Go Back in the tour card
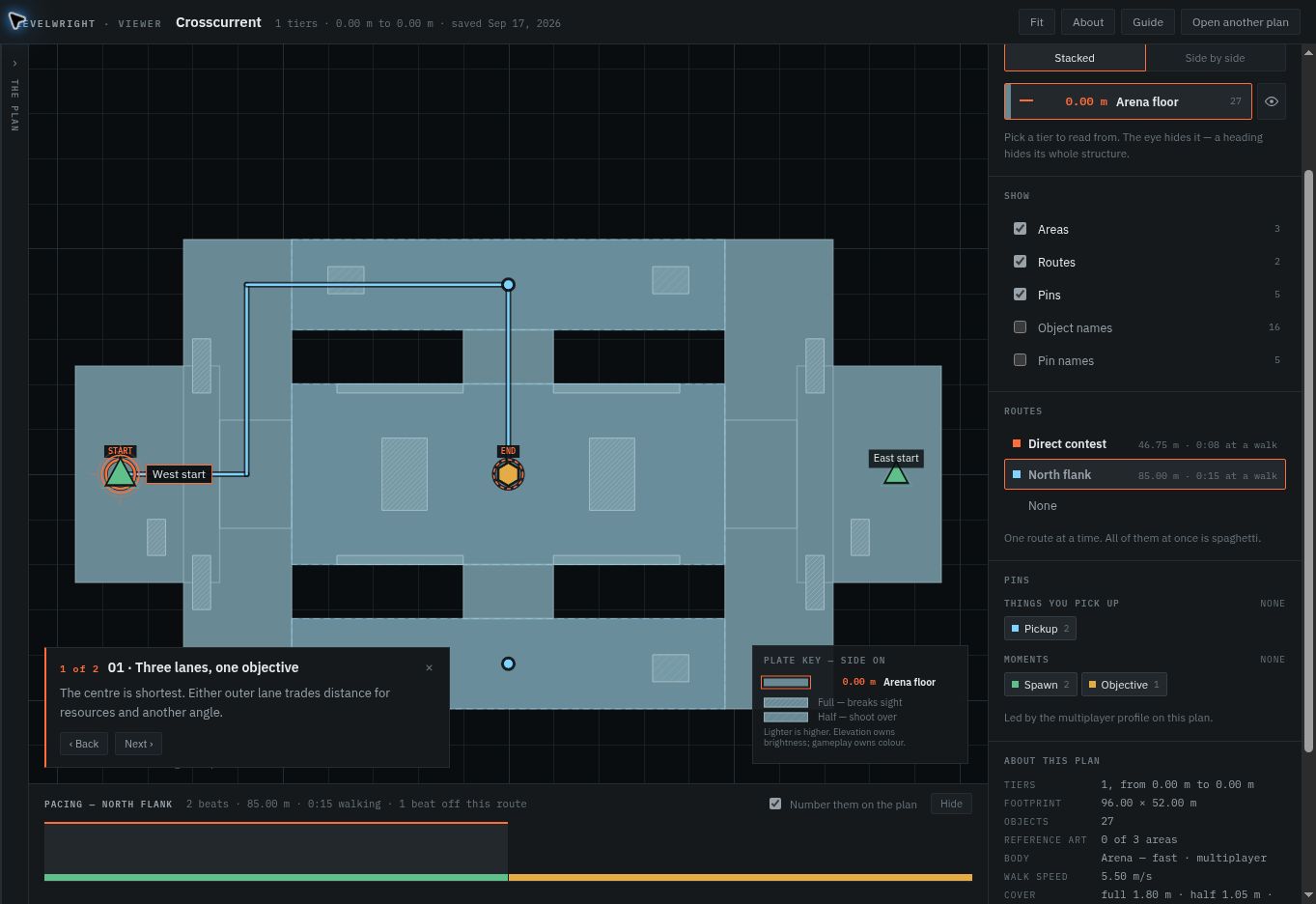 pyautogui.click(x=84, y=744)
